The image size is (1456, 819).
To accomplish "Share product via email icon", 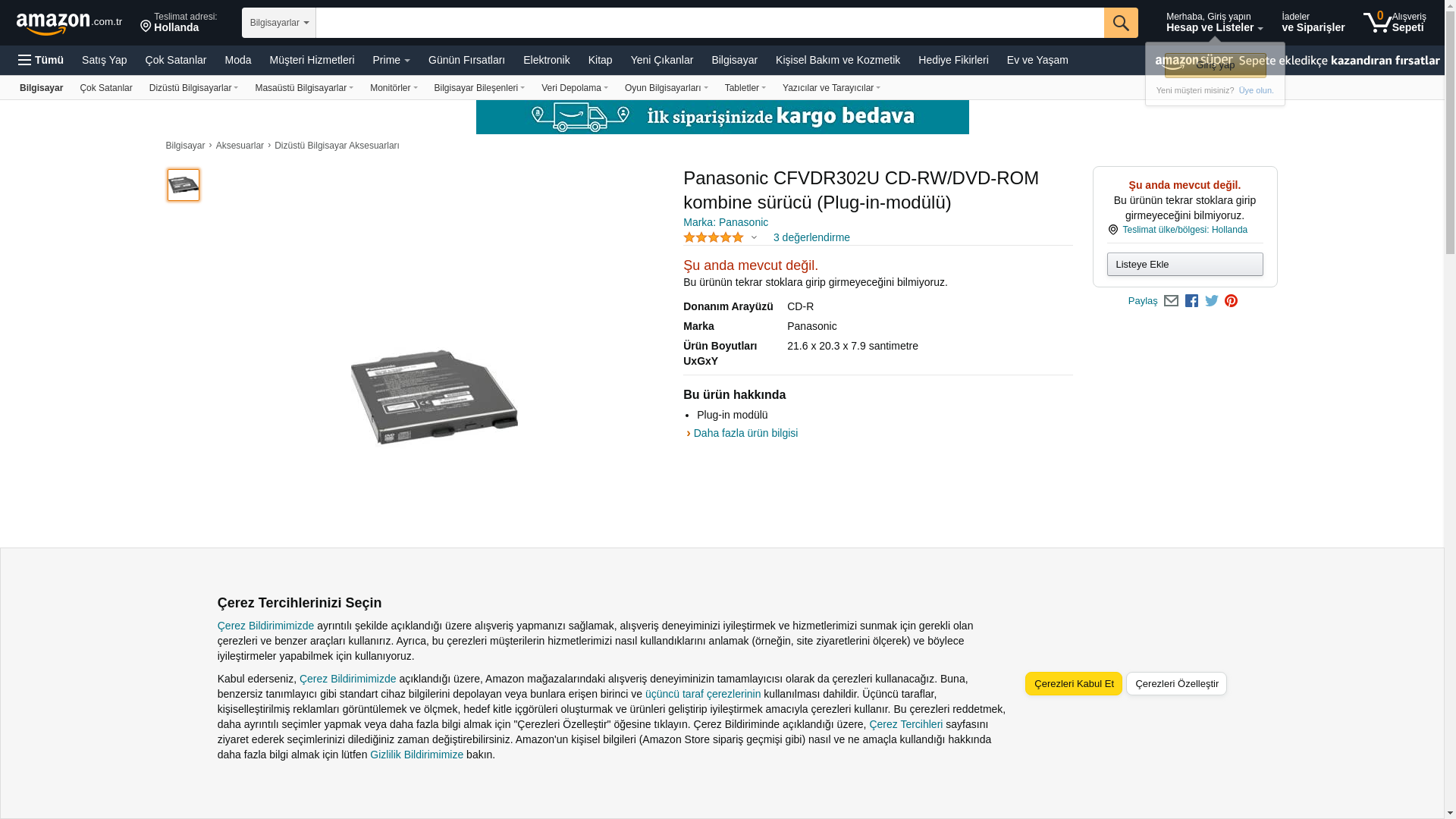I will (1171, 301).
